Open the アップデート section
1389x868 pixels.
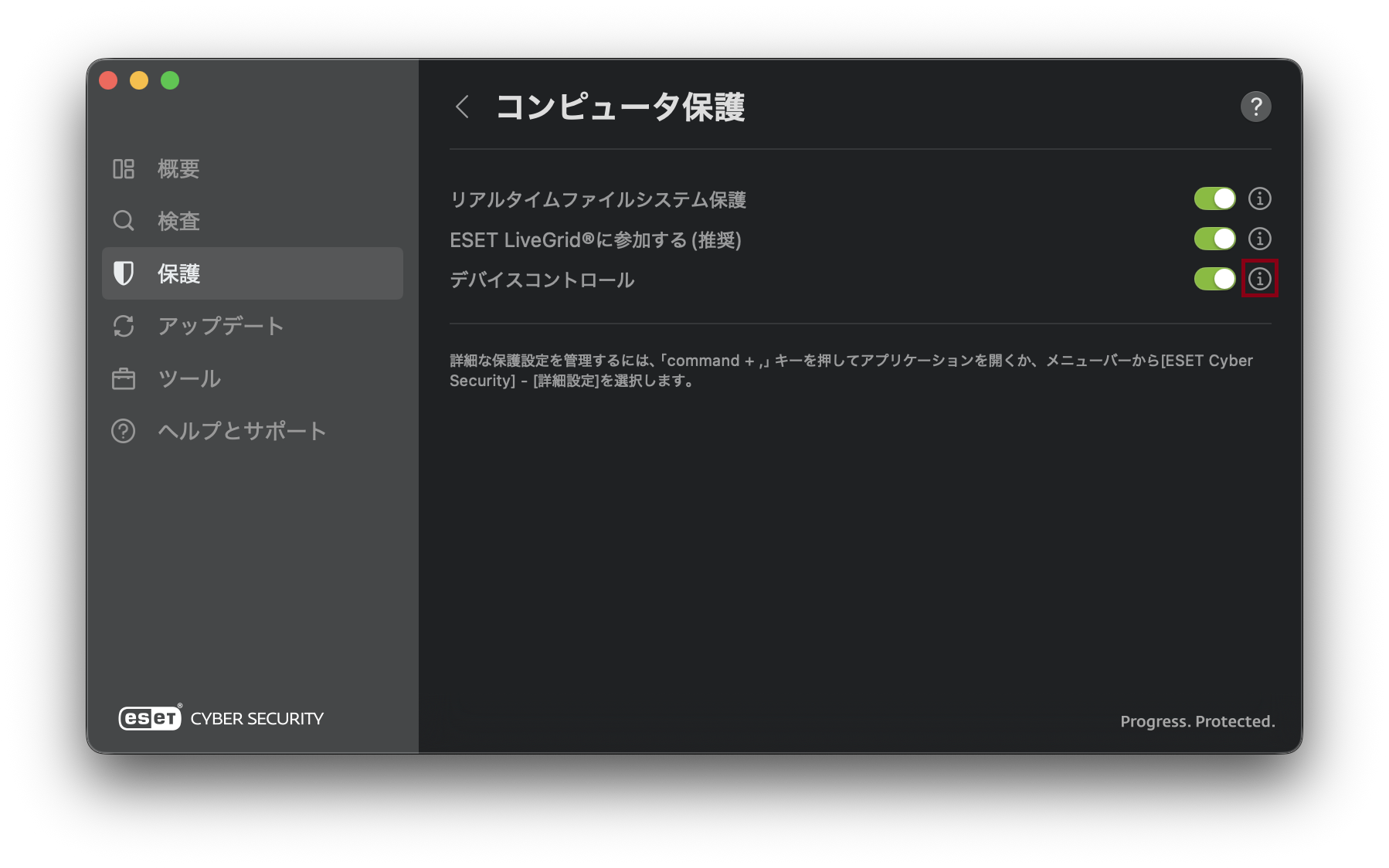click(221, 326)
